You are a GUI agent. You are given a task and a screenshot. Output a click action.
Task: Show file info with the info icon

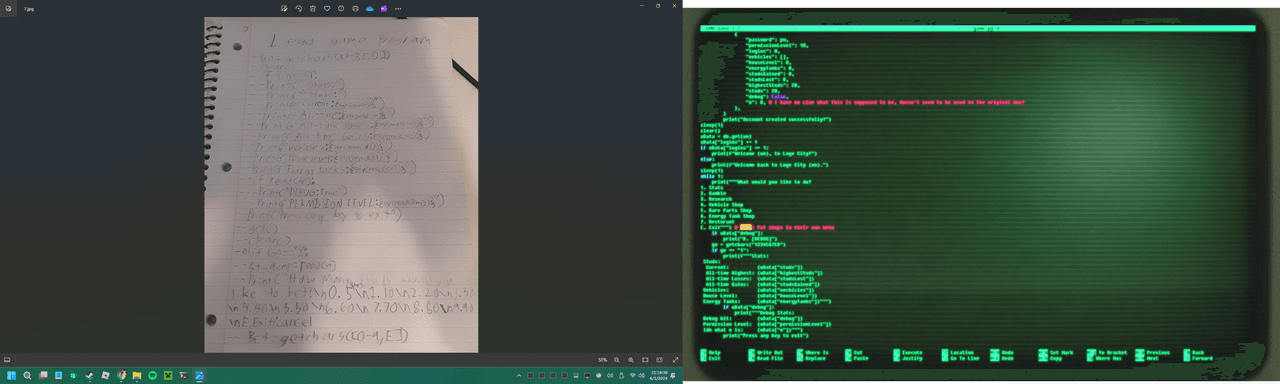(x=341, y=8)
